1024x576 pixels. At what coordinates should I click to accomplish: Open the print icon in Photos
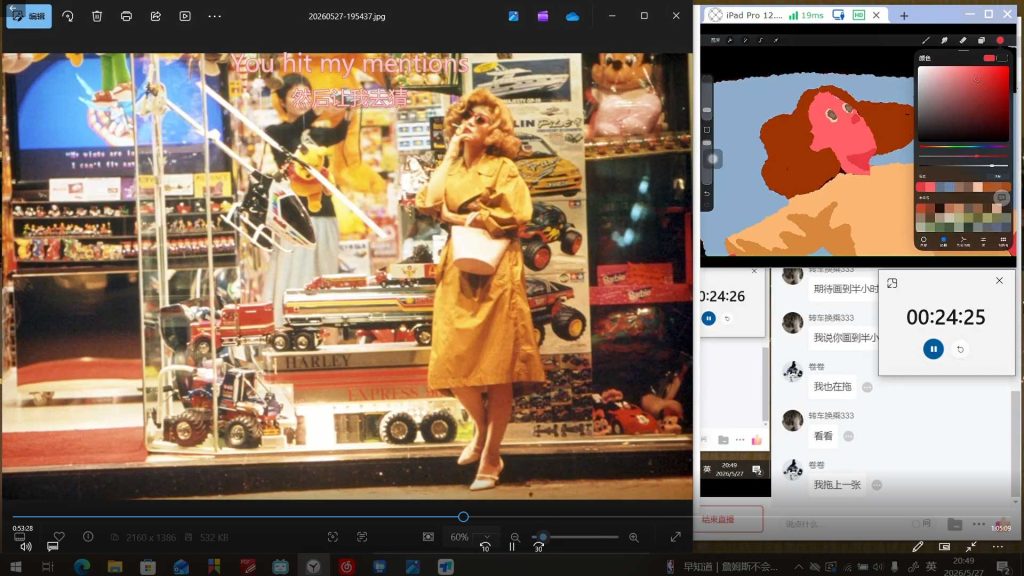[x=126, y=16]
